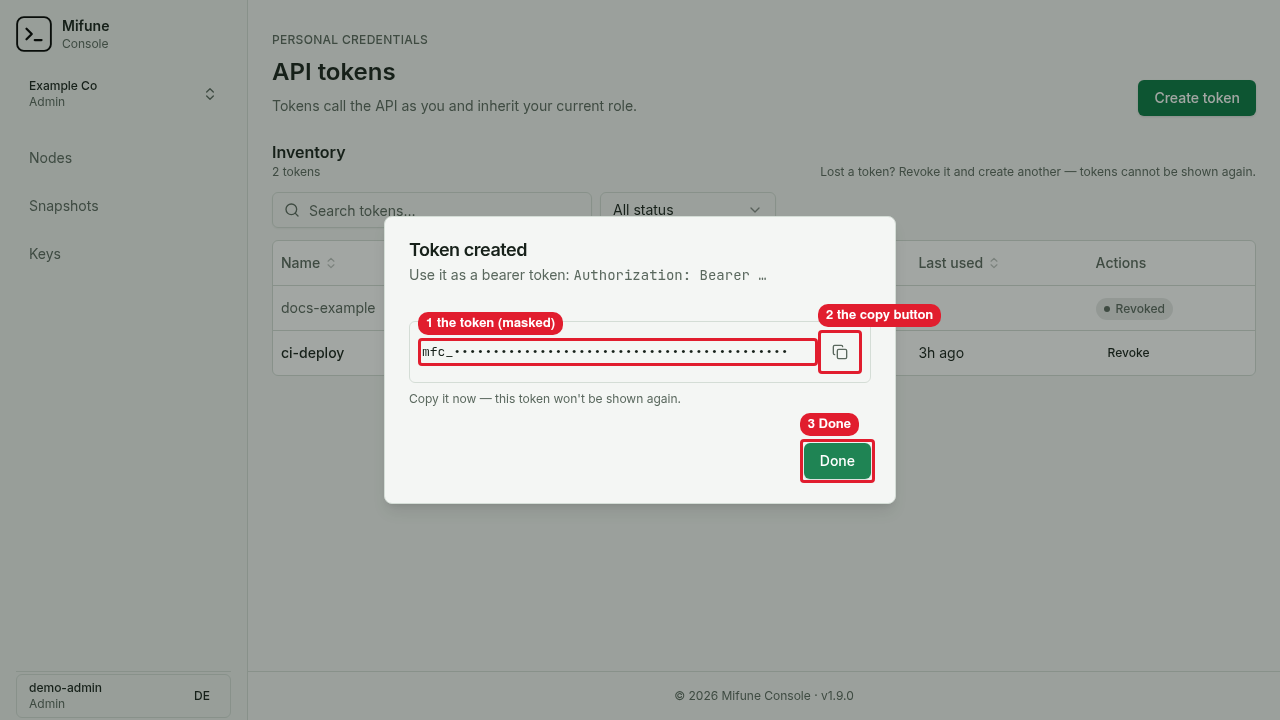The width and height of the screenshot is (1280, 720).
Task: Click the DE avatar initials
Action: pos(202,696)
